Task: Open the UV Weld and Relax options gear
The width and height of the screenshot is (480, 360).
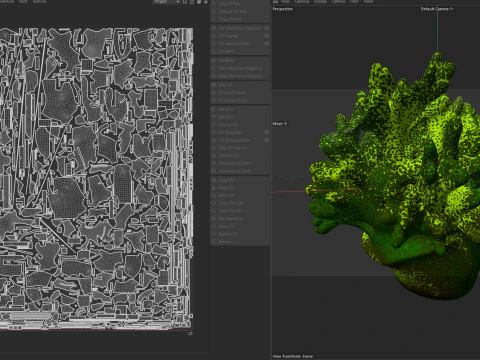Action: point(267,44)
